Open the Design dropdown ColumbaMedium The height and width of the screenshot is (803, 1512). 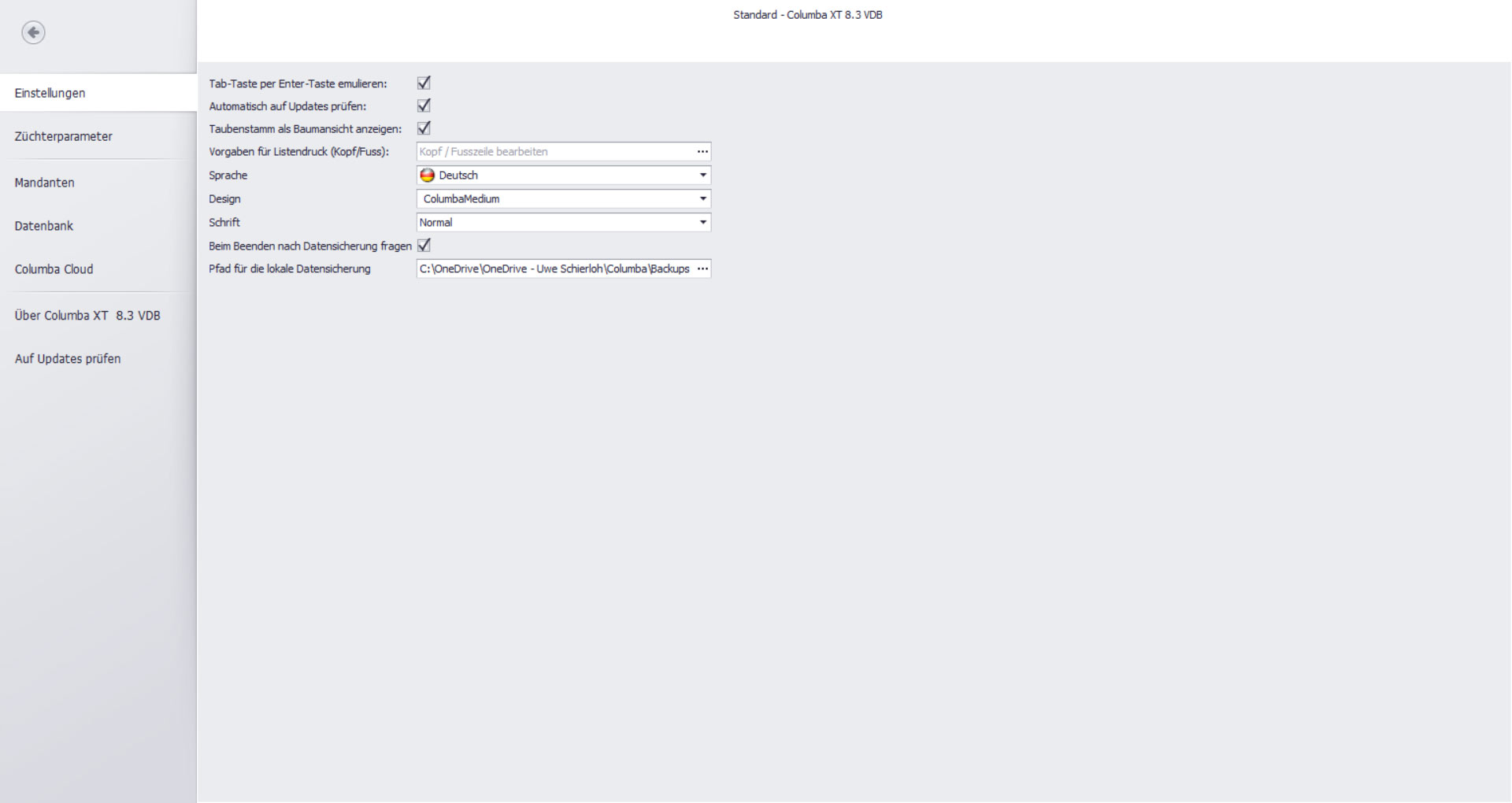coord(563,199)
